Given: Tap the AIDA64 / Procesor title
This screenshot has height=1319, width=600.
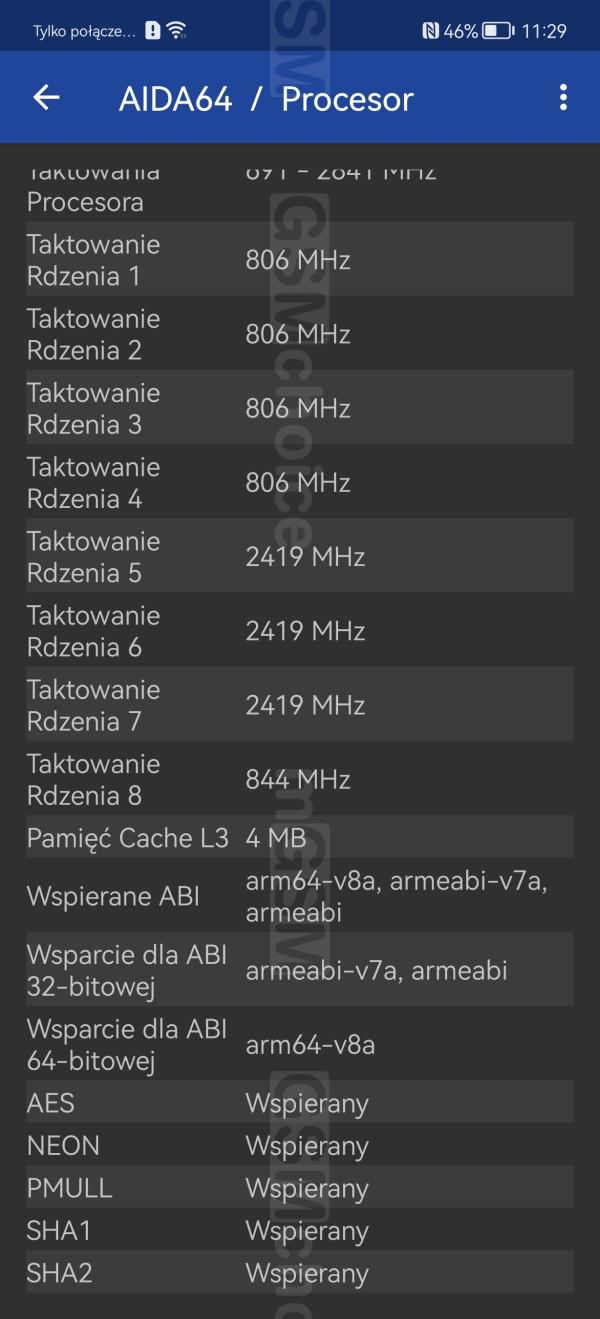Looking at the screenshot, I should coord(266,99).
